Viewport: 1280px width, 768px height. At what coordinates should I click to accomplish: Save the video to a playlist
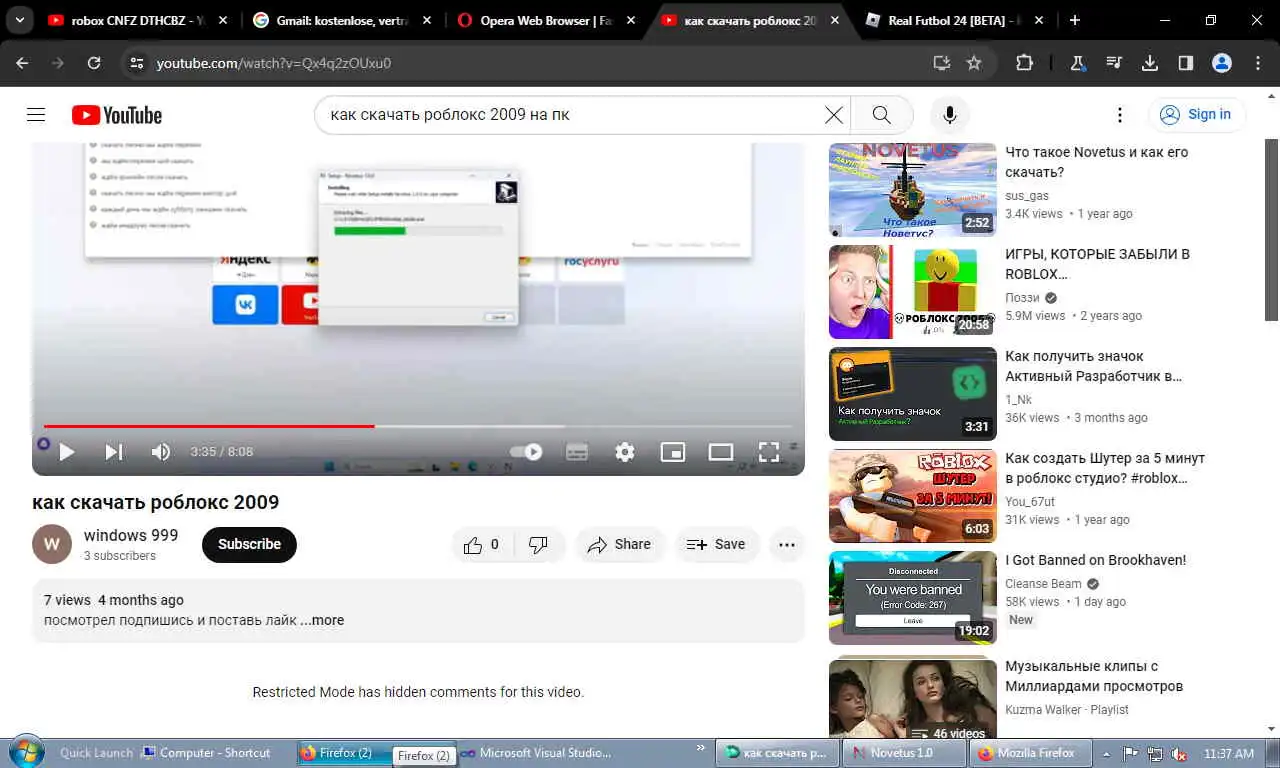(x=717, y=545)
